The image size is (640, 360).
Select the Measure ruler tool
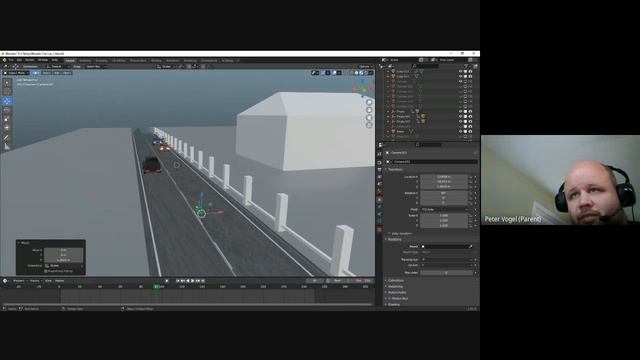[7, 147]
